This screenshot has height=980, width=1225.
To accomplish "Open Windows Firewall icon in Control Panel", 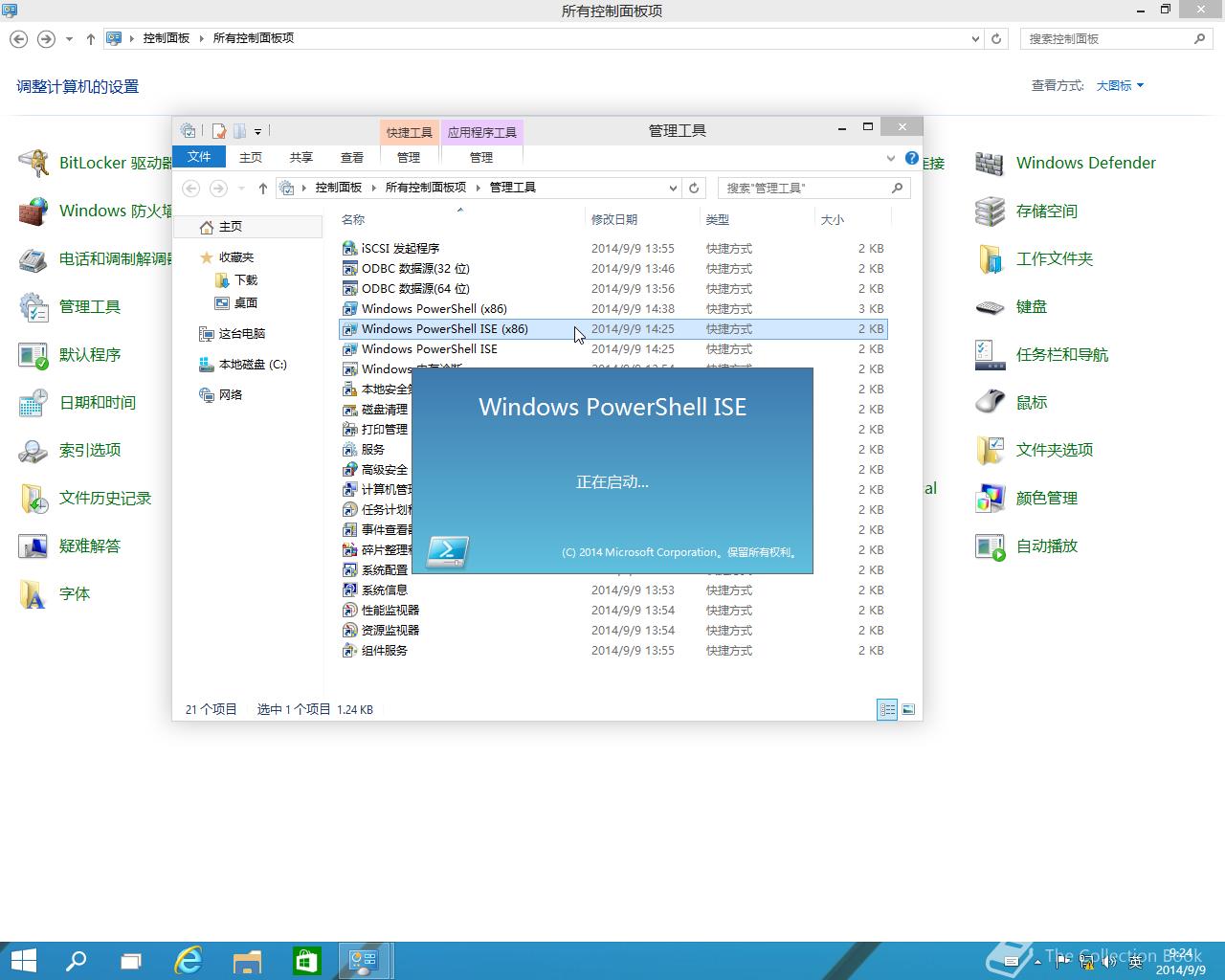I will coord(33,211).
